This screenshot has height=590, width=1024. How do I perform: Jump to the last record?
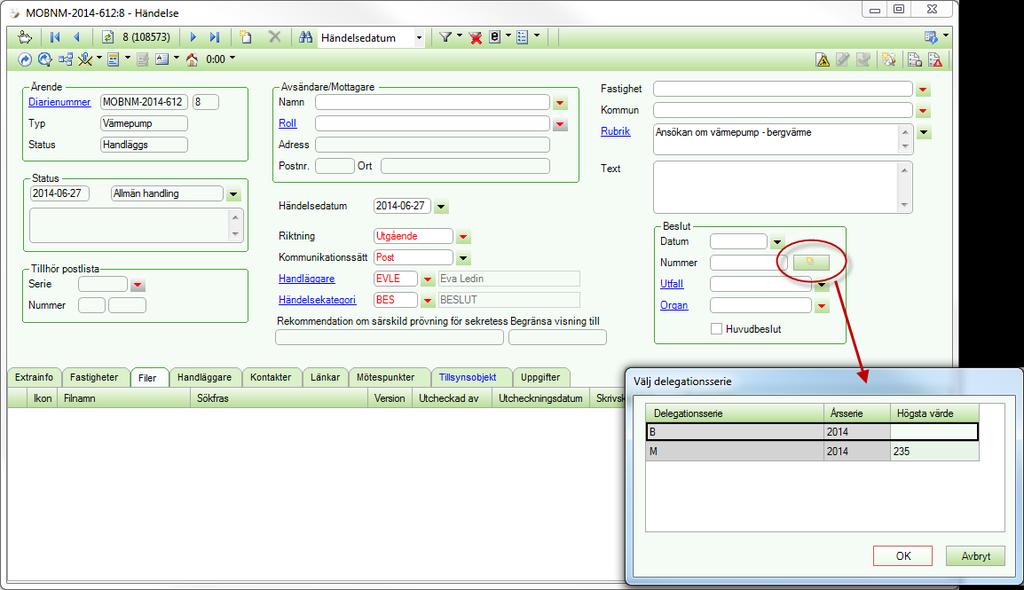coord(214,37)
